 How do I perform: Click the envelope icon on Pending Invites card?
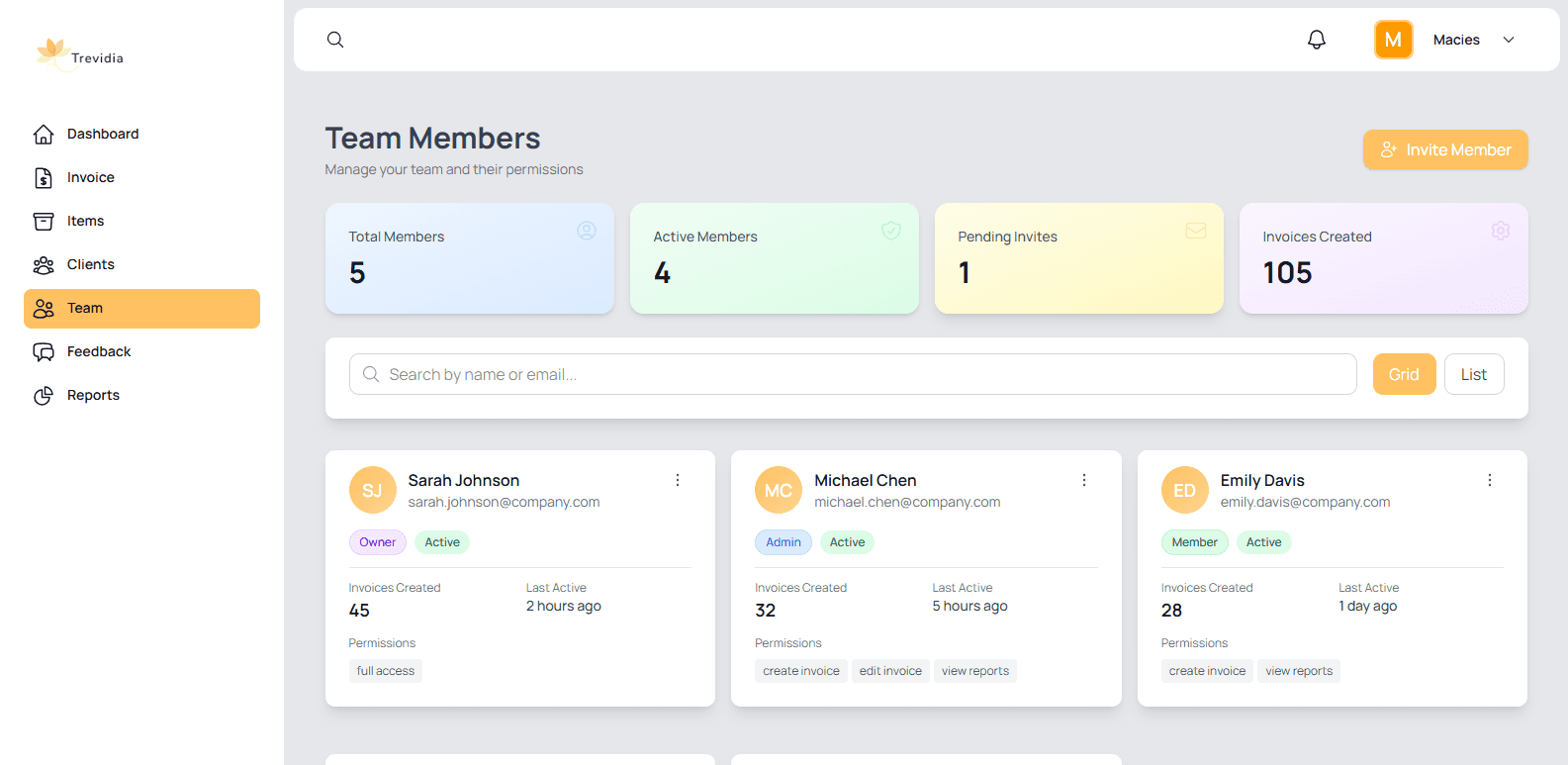coord(1195,231)
